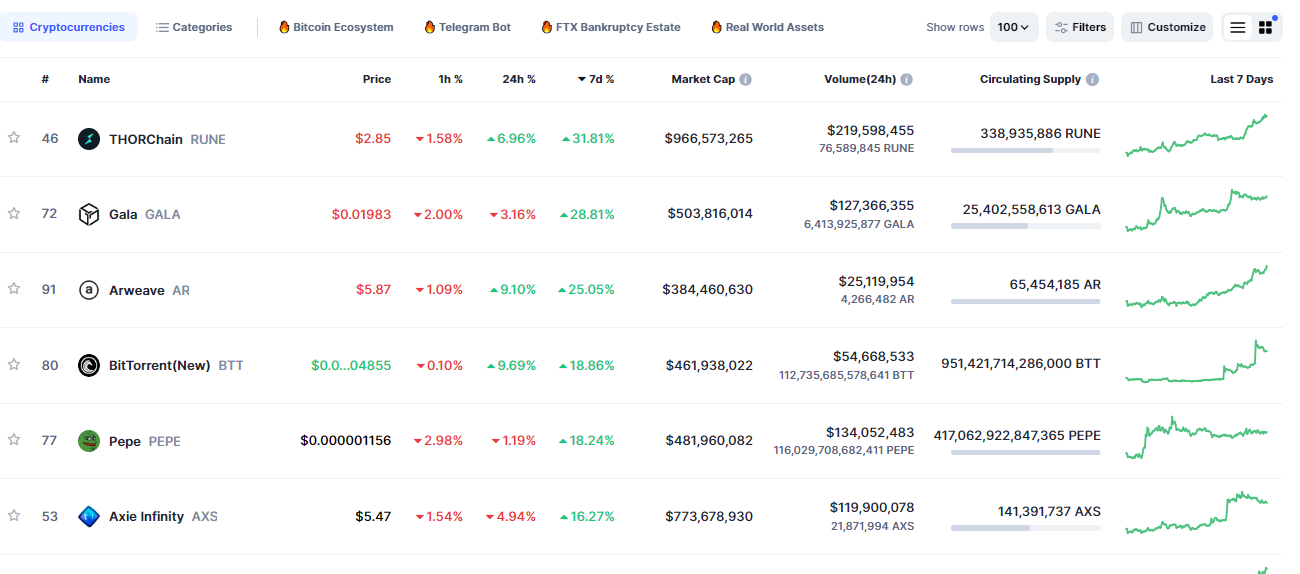The image size is (1300, 574).
Task: Switch to the Categories tab
Action: (194, 27)
